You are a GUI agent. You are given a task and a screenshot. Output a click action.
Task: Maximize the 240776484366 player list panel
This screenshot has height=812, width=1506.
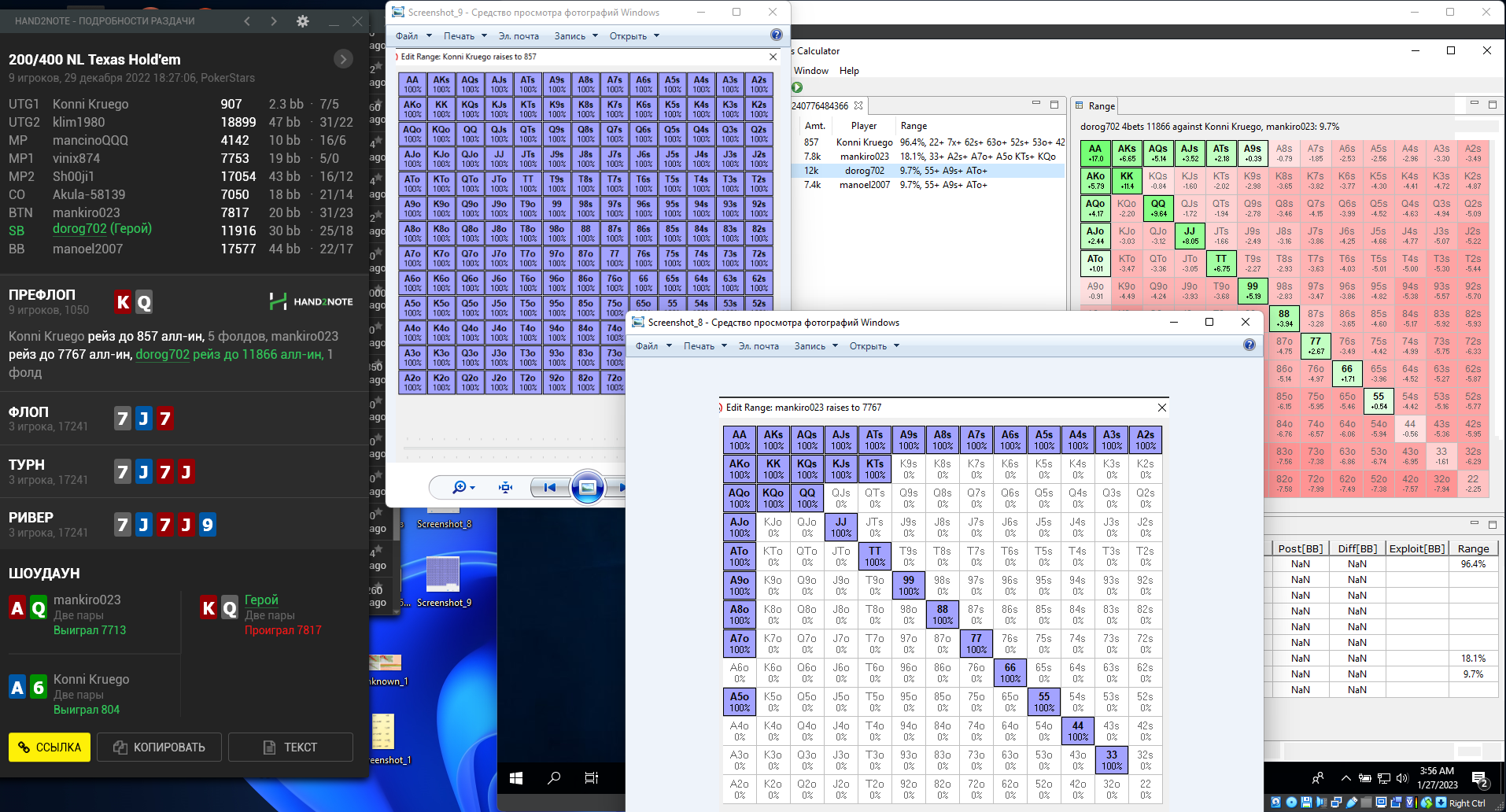coord(1054,103)
